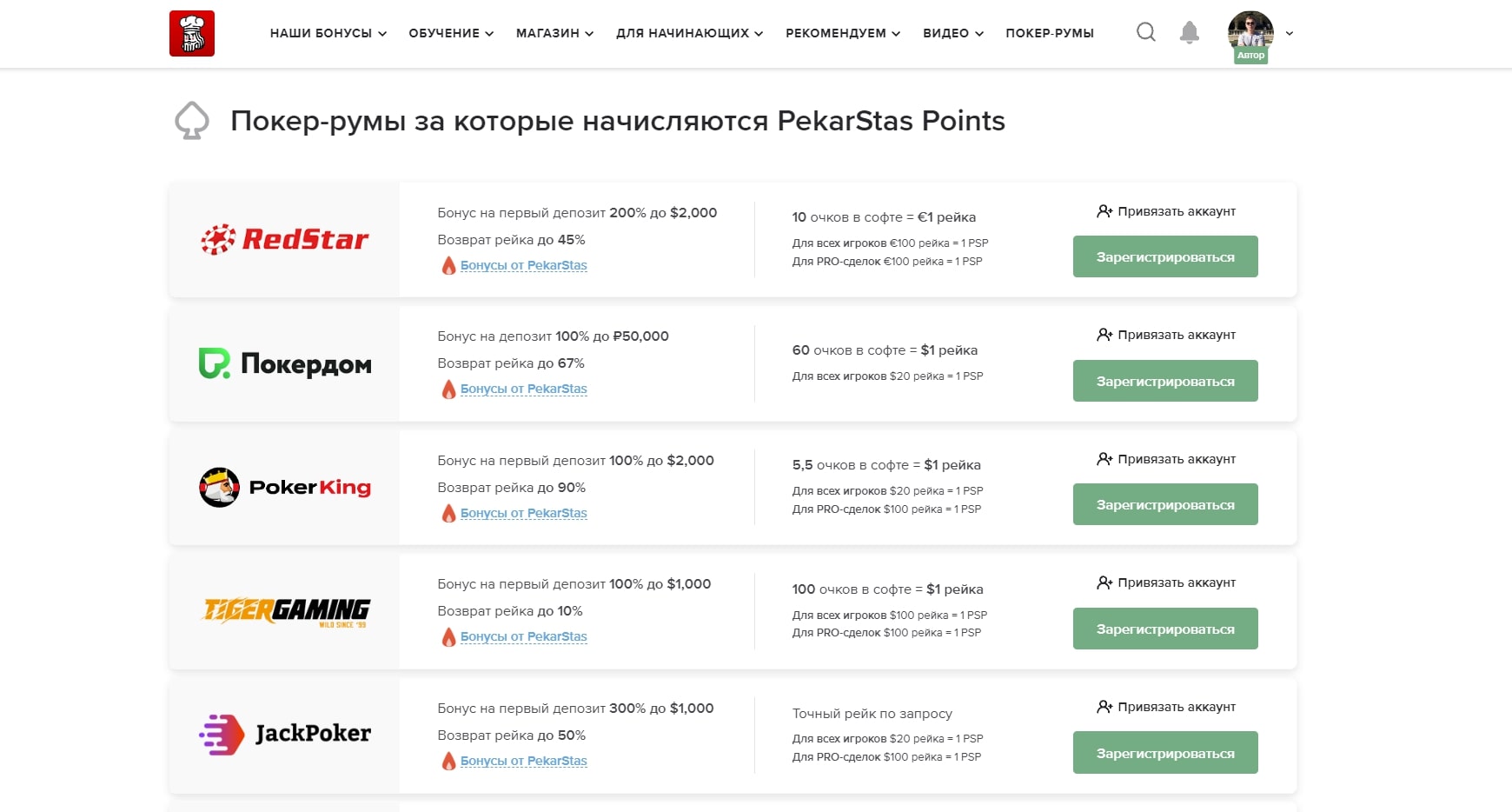Click flame icon in TigerGaming row
This screenshot has height=812, width=1512.
tap(448, 636)
